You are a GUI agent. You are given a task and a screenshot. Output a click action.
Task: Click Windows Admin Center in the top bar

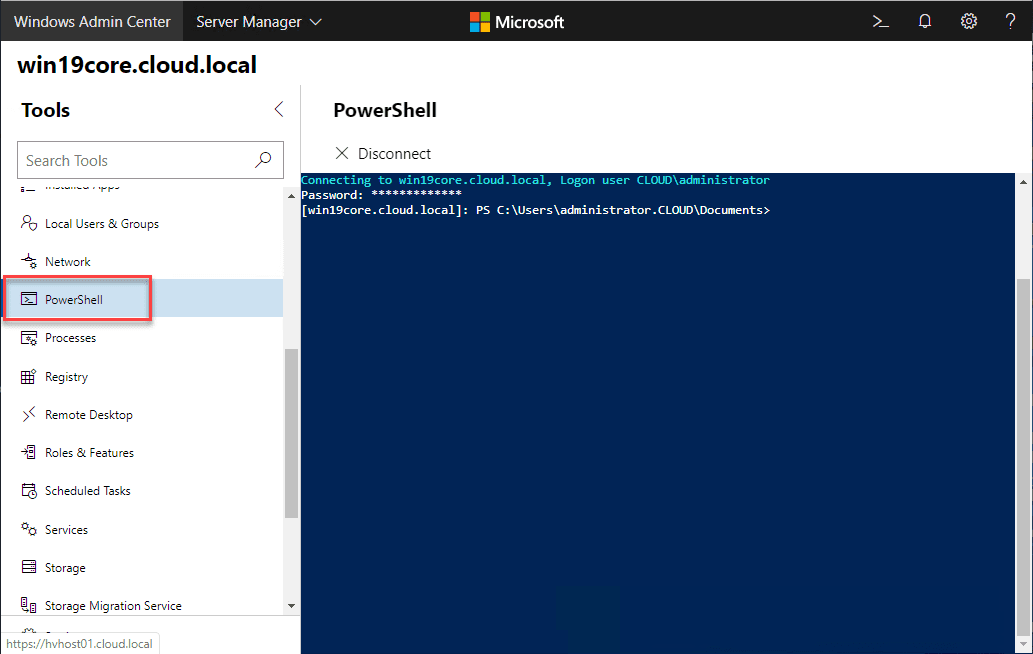[x=91, y=20]
